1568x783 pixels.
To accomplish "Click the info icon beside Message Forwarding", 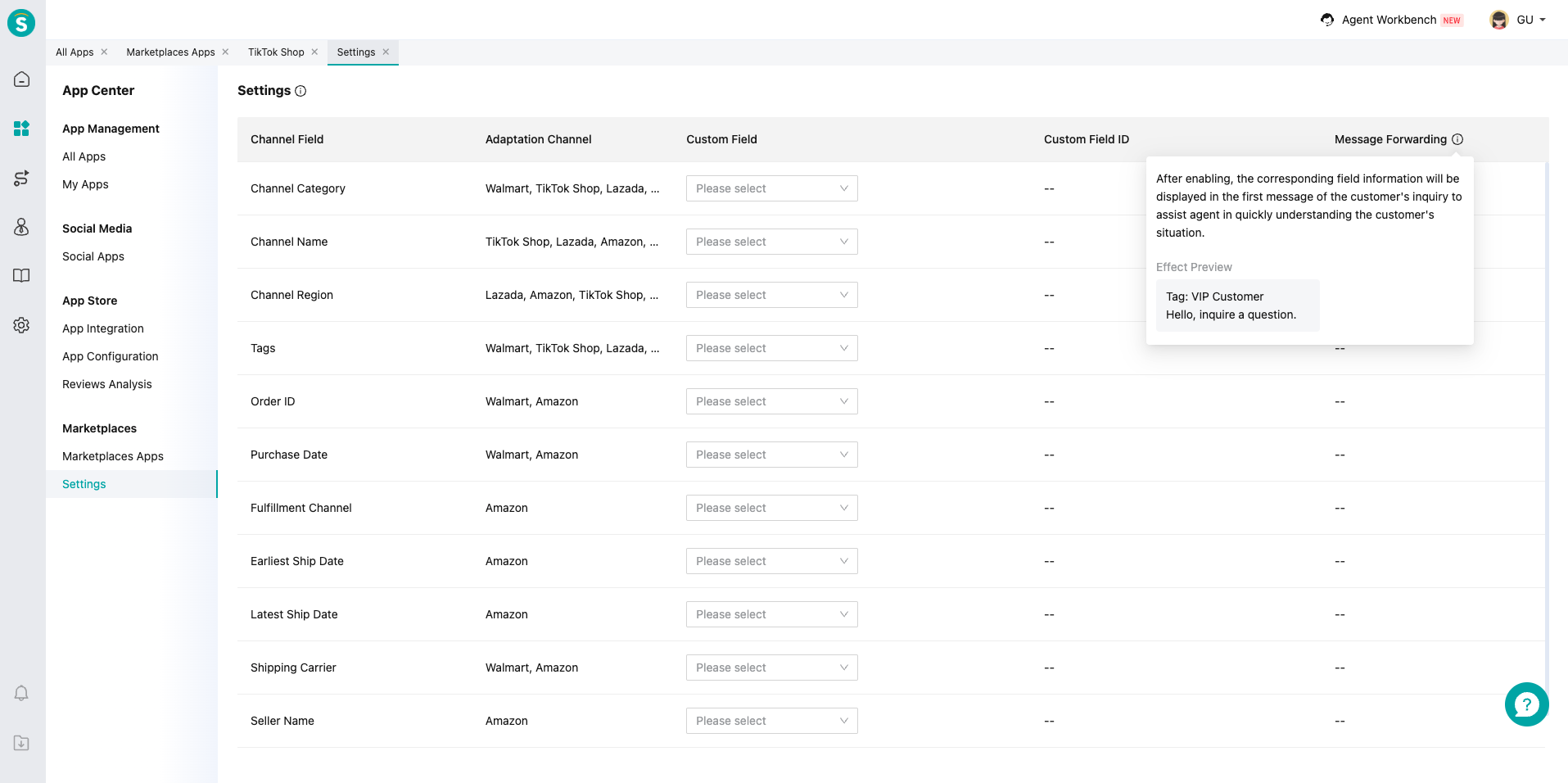I will point(1457,139).
